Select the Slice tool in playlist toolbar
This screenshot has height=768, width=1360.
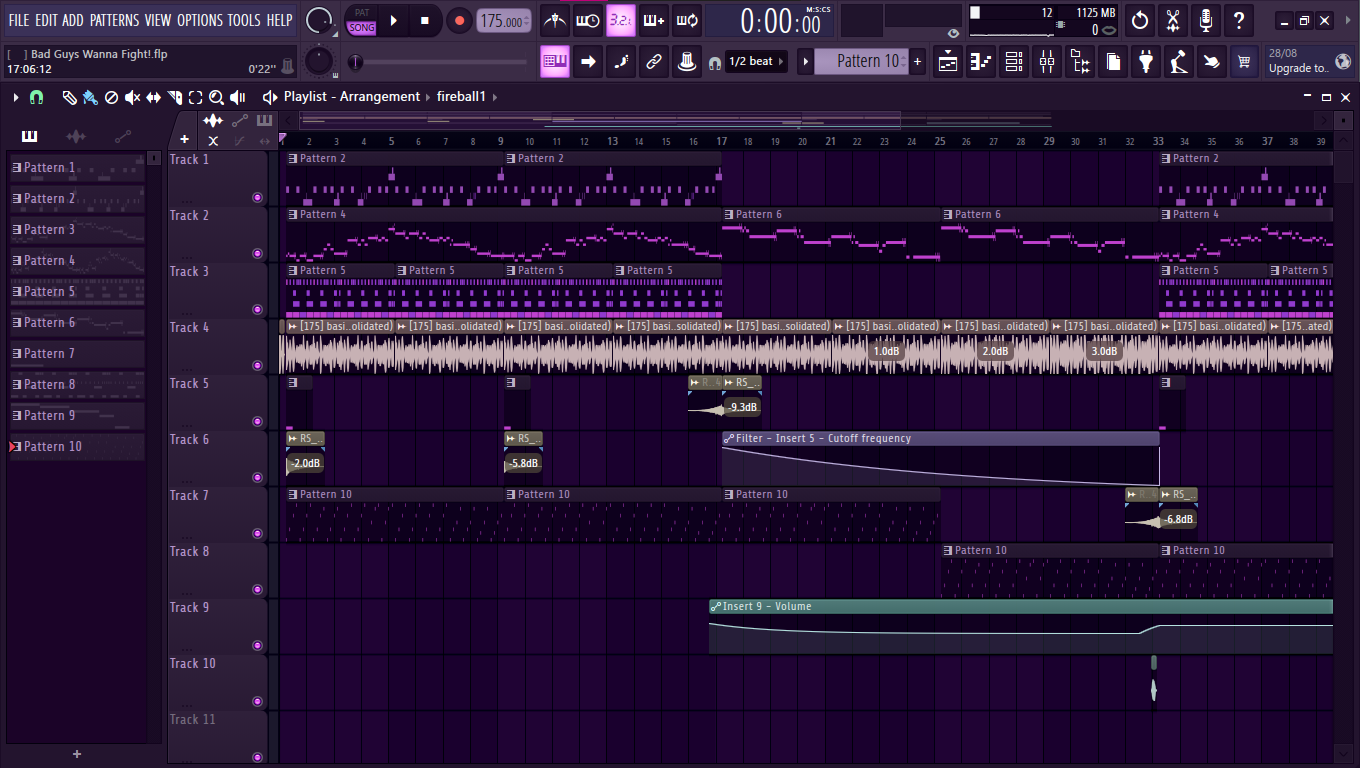click(x=174, y=97)
